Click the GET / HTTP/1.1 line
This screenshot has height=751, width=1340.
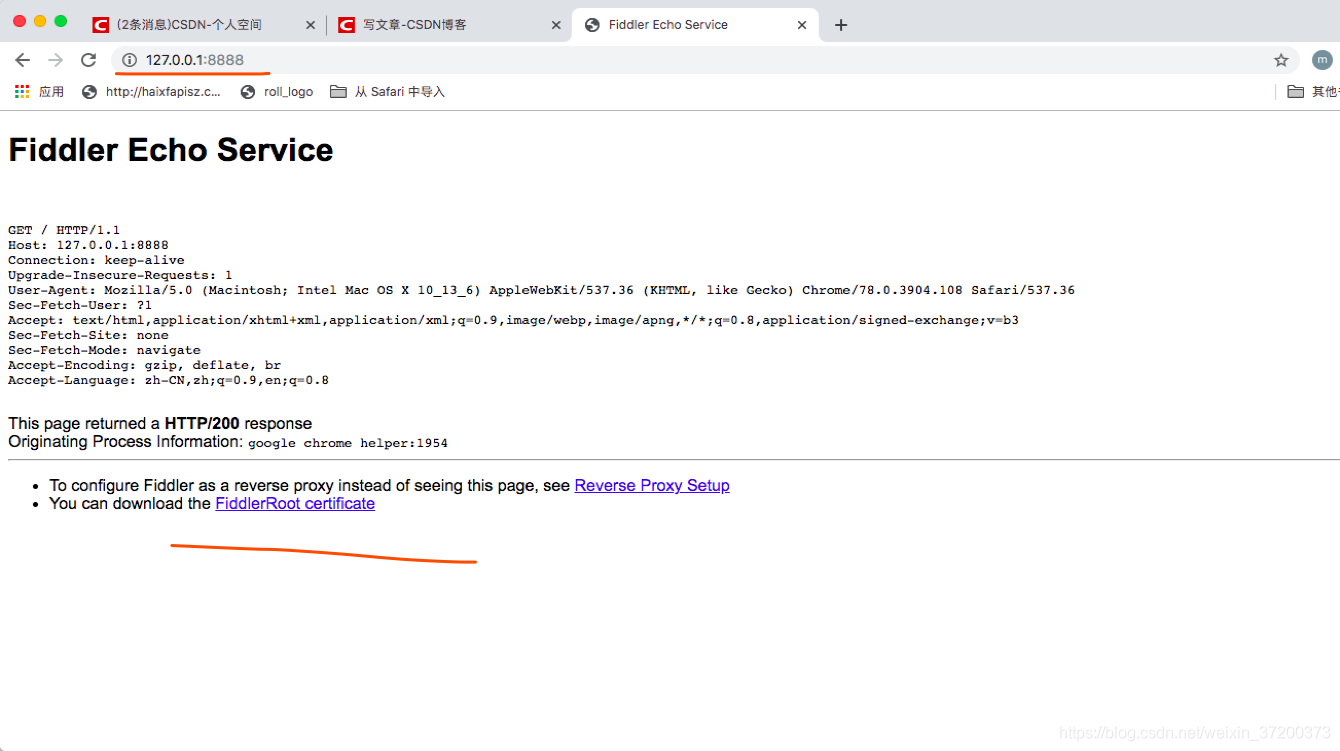(64, 230)
